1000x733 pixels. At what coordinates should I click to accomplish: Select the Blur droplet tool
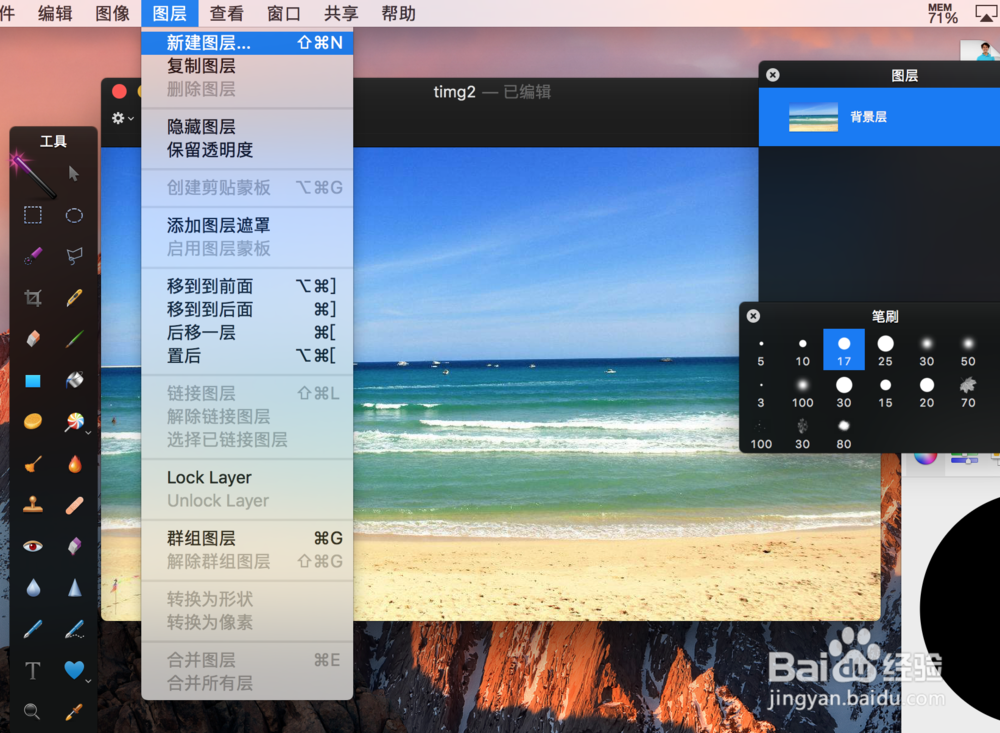click(x=33, y=587)
